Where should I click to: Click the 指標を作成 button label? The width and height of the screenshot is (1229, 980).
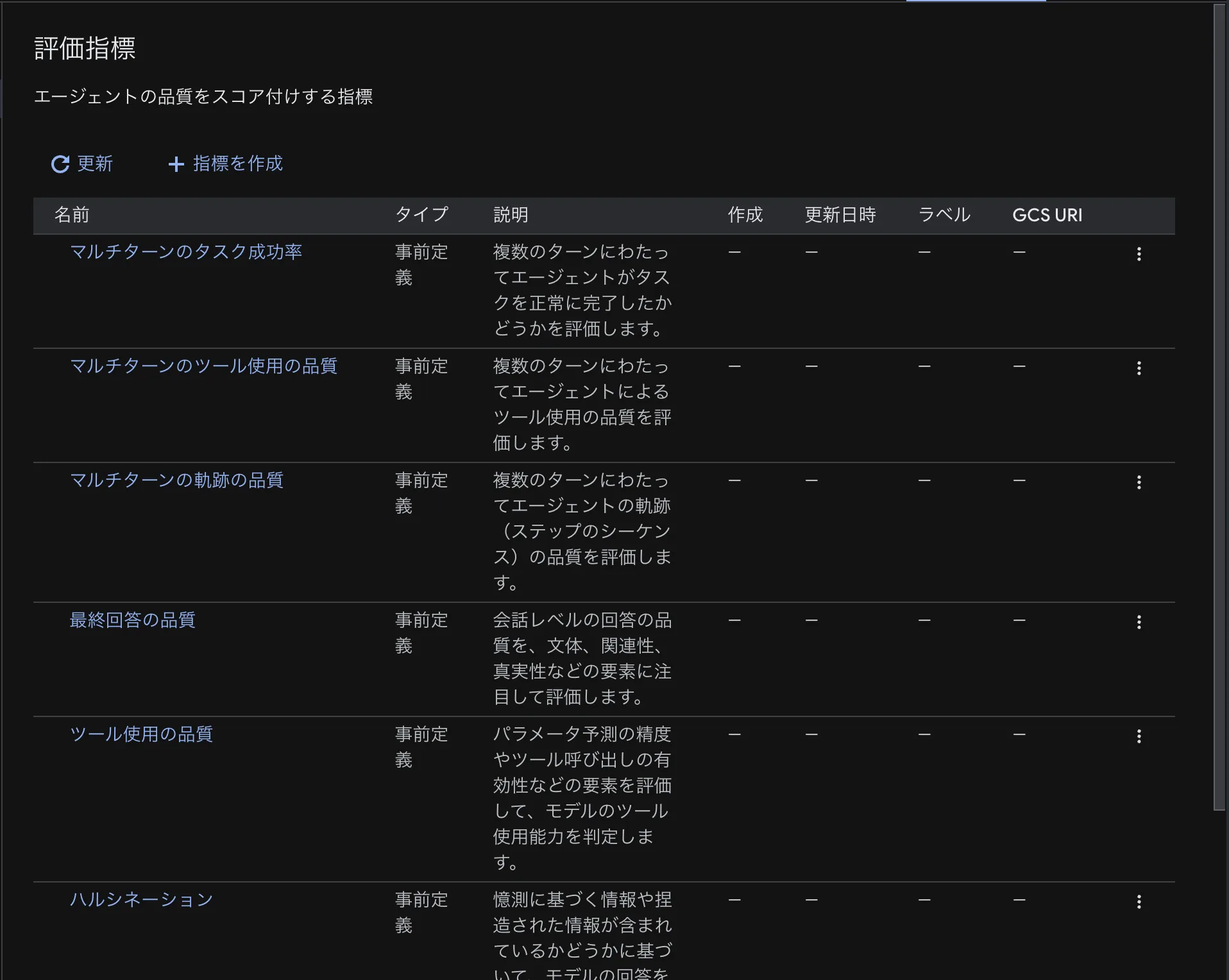[238, 164]
